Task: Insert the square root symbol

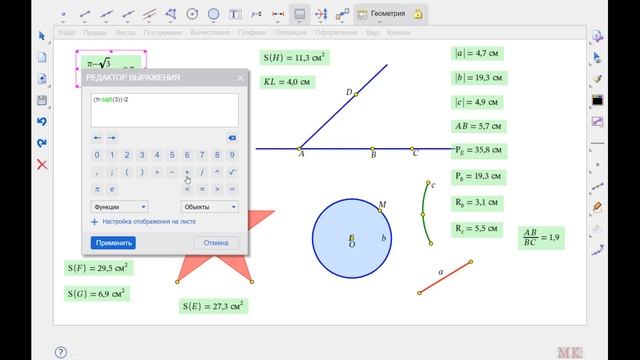Action: pyautogui.click(x=232, y=172)
